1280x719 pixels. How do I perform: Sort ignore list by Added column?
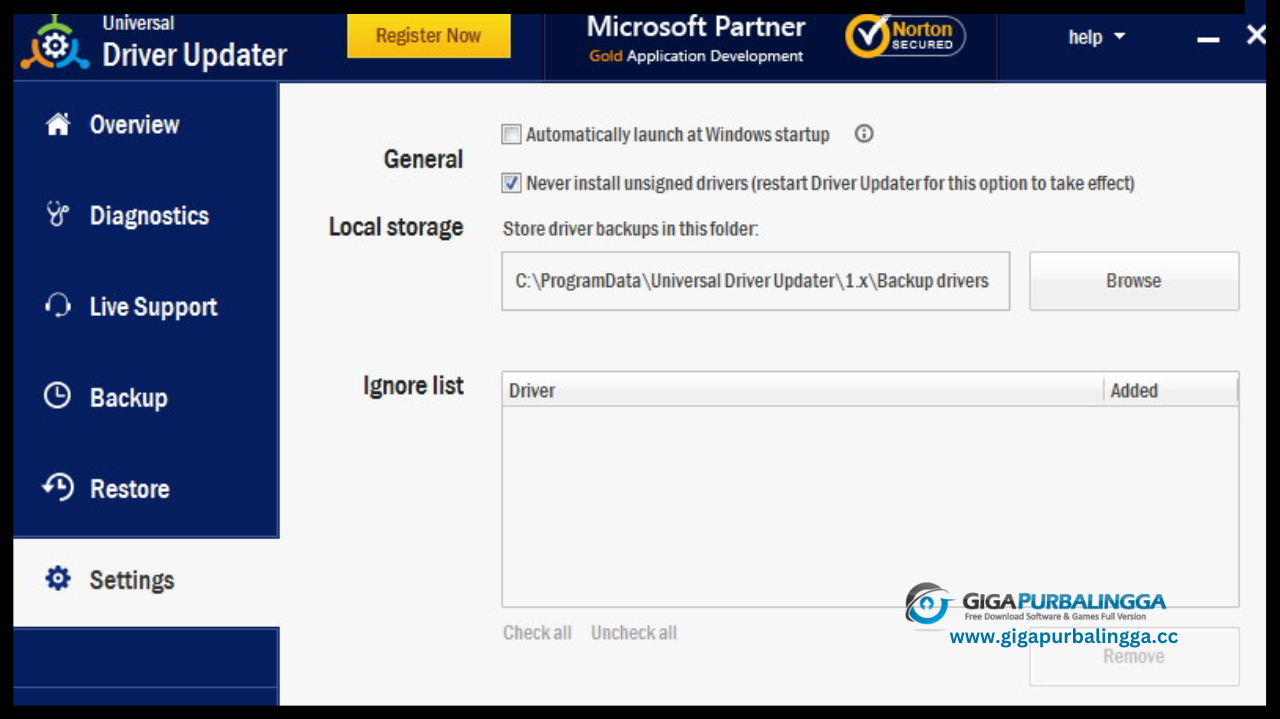[x=1171, y=390]
